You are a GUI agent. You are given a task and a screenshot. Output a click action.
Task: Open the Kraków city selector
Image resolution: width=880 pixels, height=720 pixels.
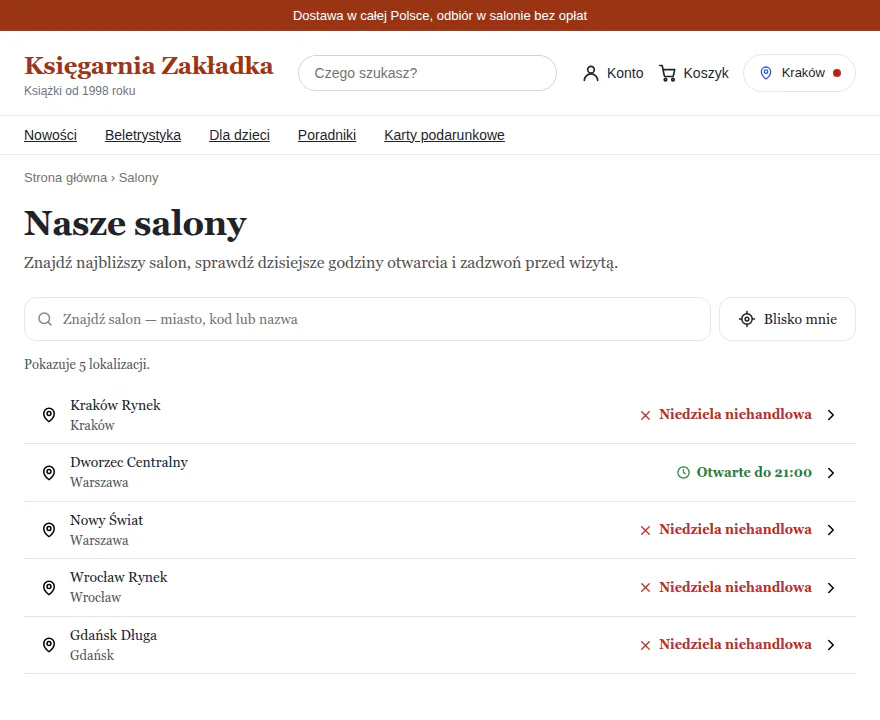(x=799, y=73)
